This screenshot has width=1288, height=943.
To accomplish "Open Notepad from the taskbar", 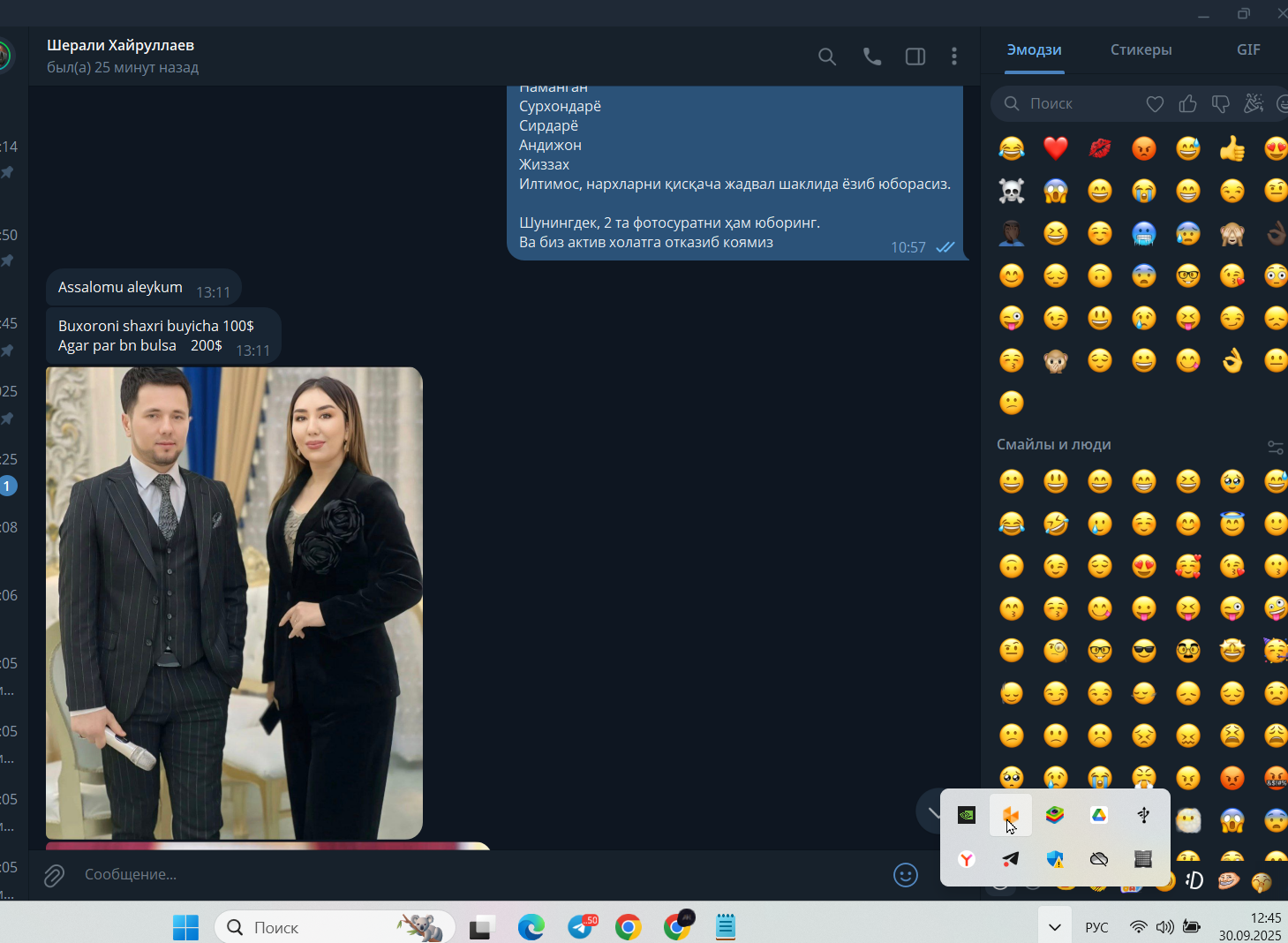I will (726, 927).
